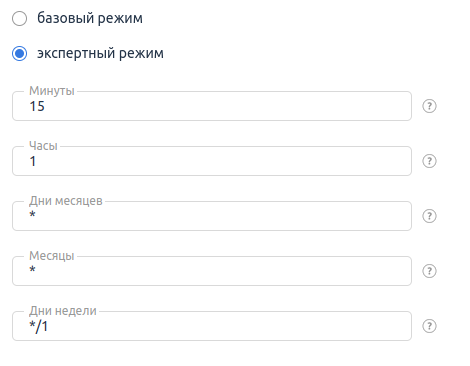This screenshot has height=366, width=470.
Task: Click the Дни недели floating field label
Action: point(63,311)
